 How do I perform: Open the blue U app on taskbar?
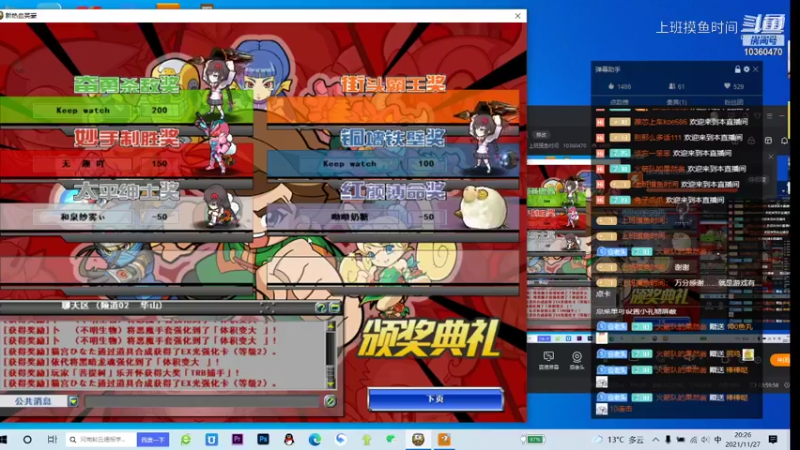click(211, 439)
